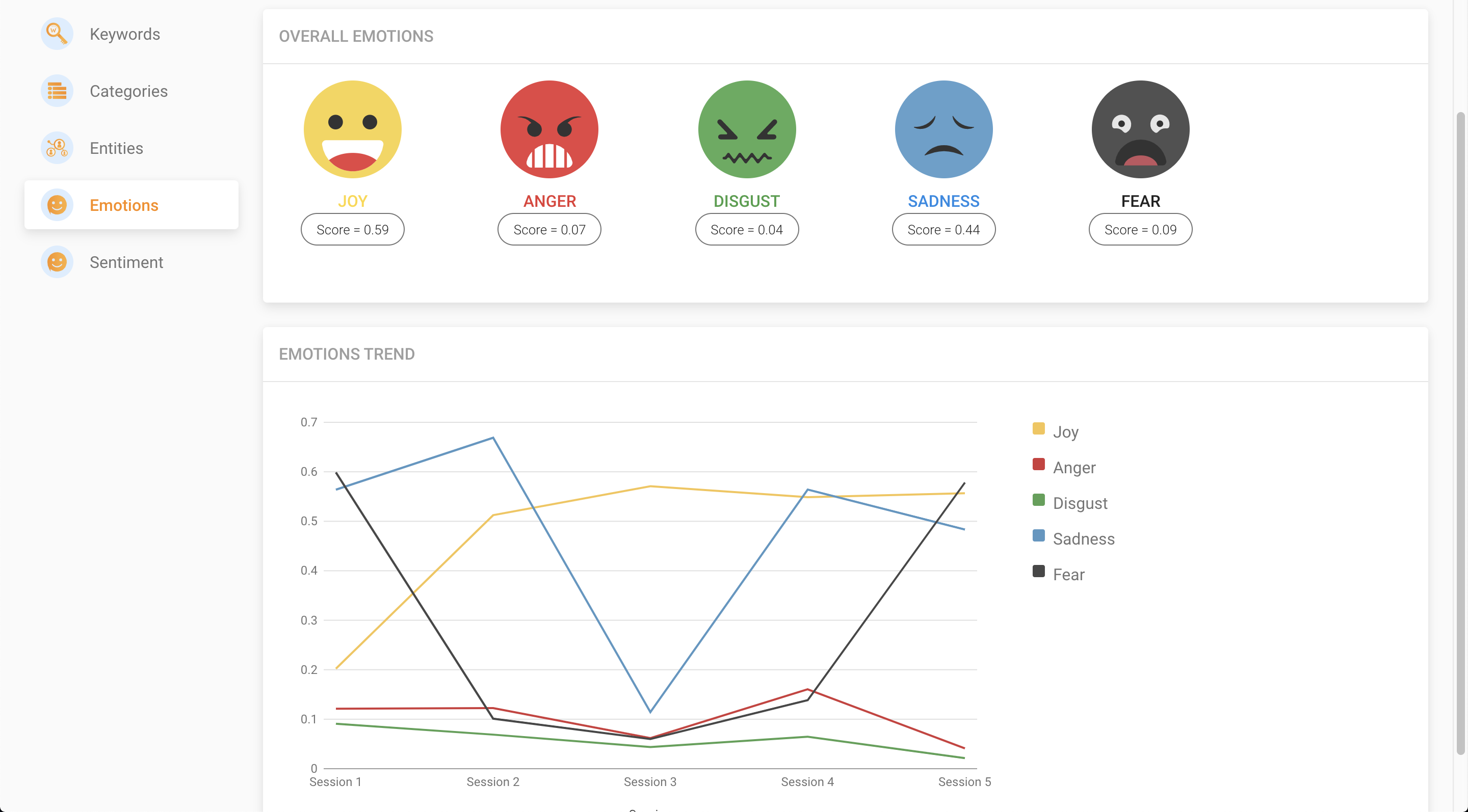This screenshot has height=812, width=1468.
Task: Click the dark Fear legend swatch
Action: [1038, 571]
